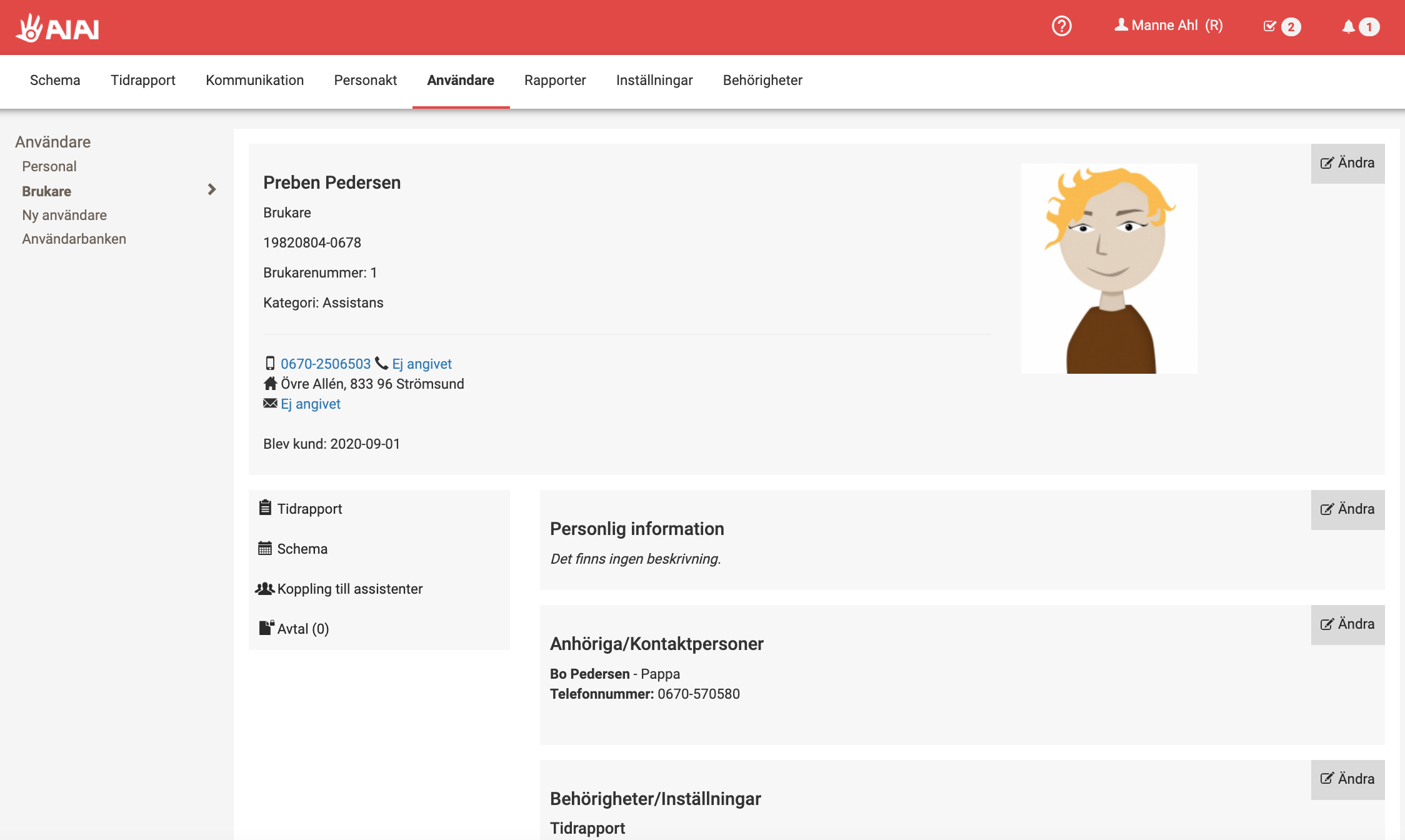Open Koppling till assistenter group icon
Image resolution: width=1405 pixels, height=840 pixels.
pyautogui.click(x=339, y=589)
